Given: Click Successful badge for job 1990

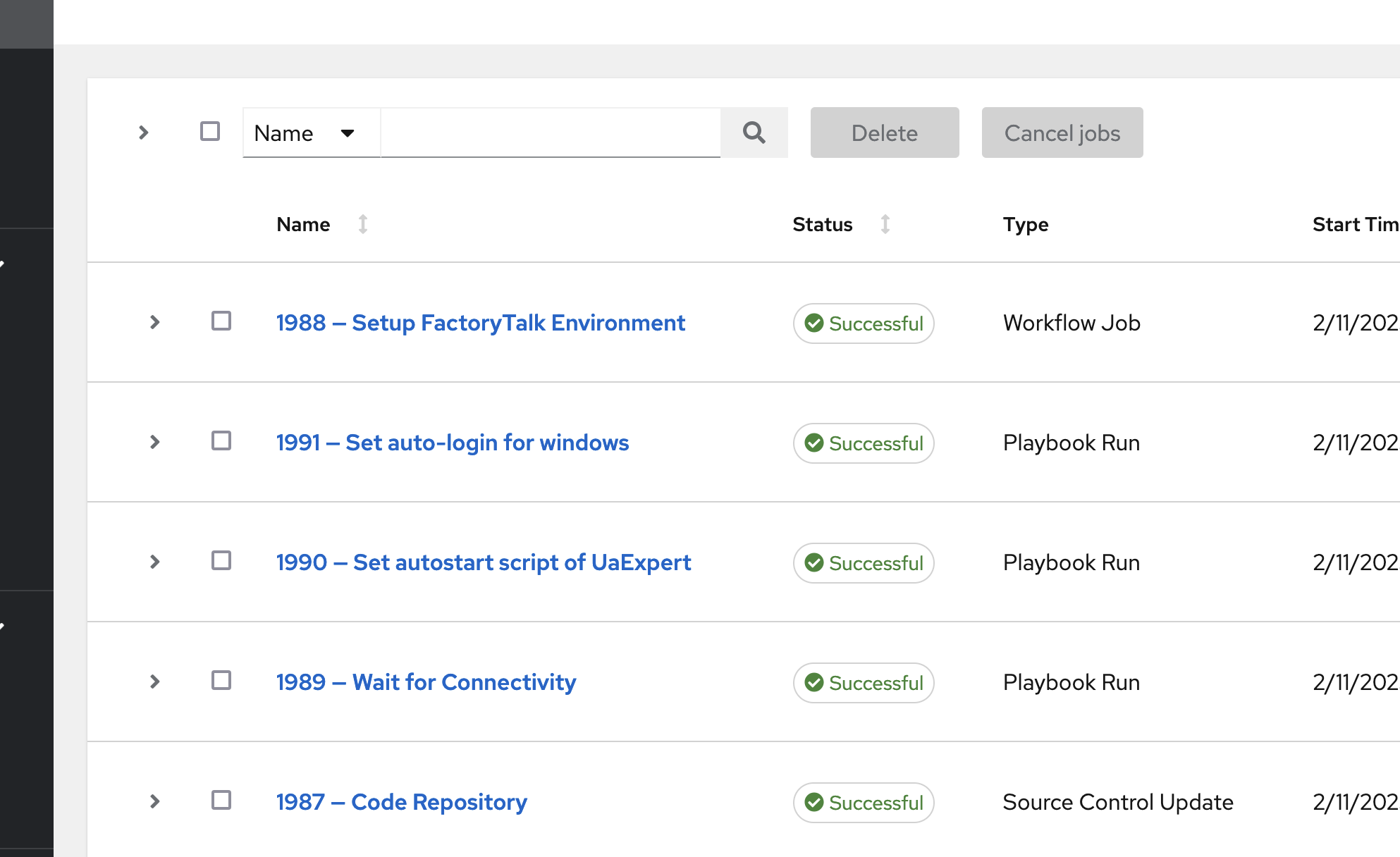Looking at the screenshot, I should (864, 563).
